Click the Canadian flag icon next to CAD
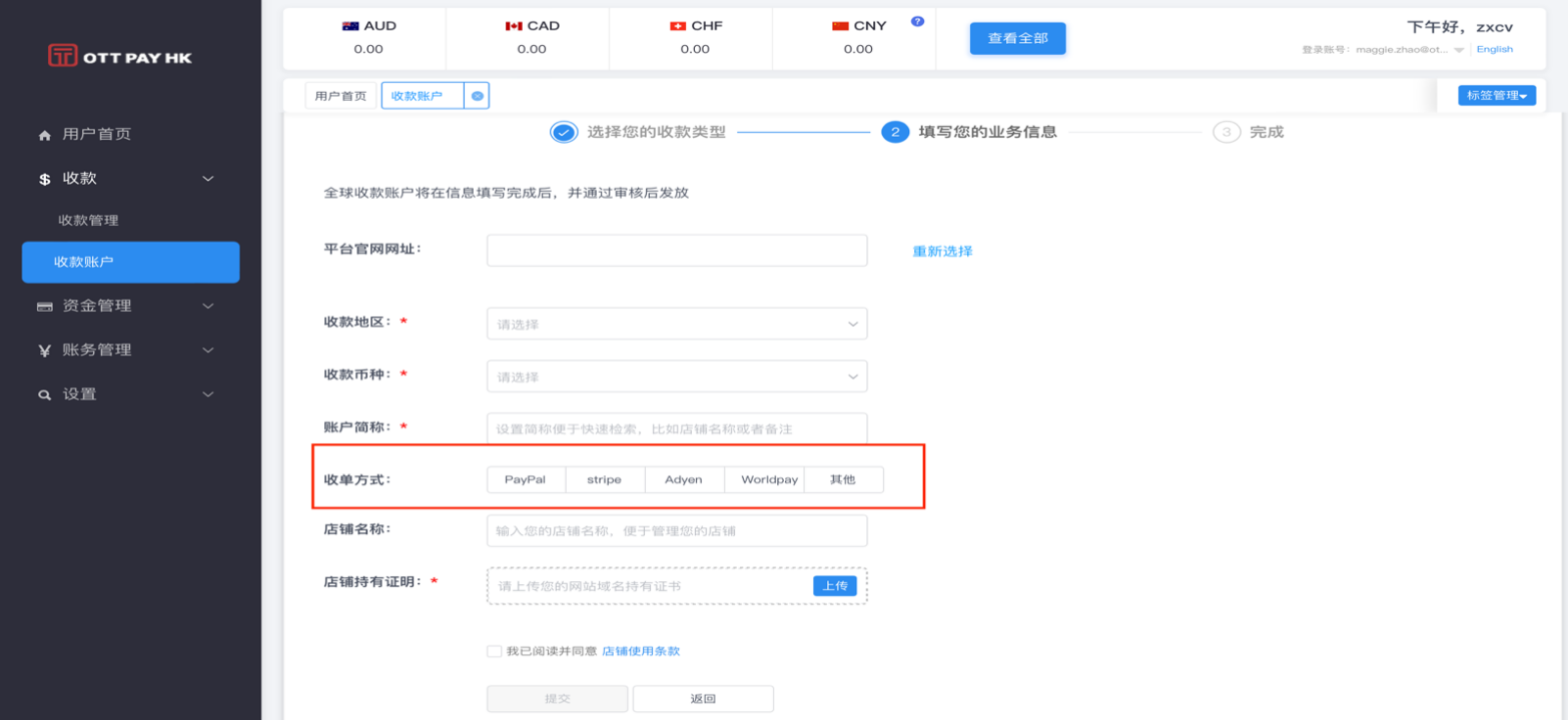Screen dimensions: 1568x720 (514, 26)
